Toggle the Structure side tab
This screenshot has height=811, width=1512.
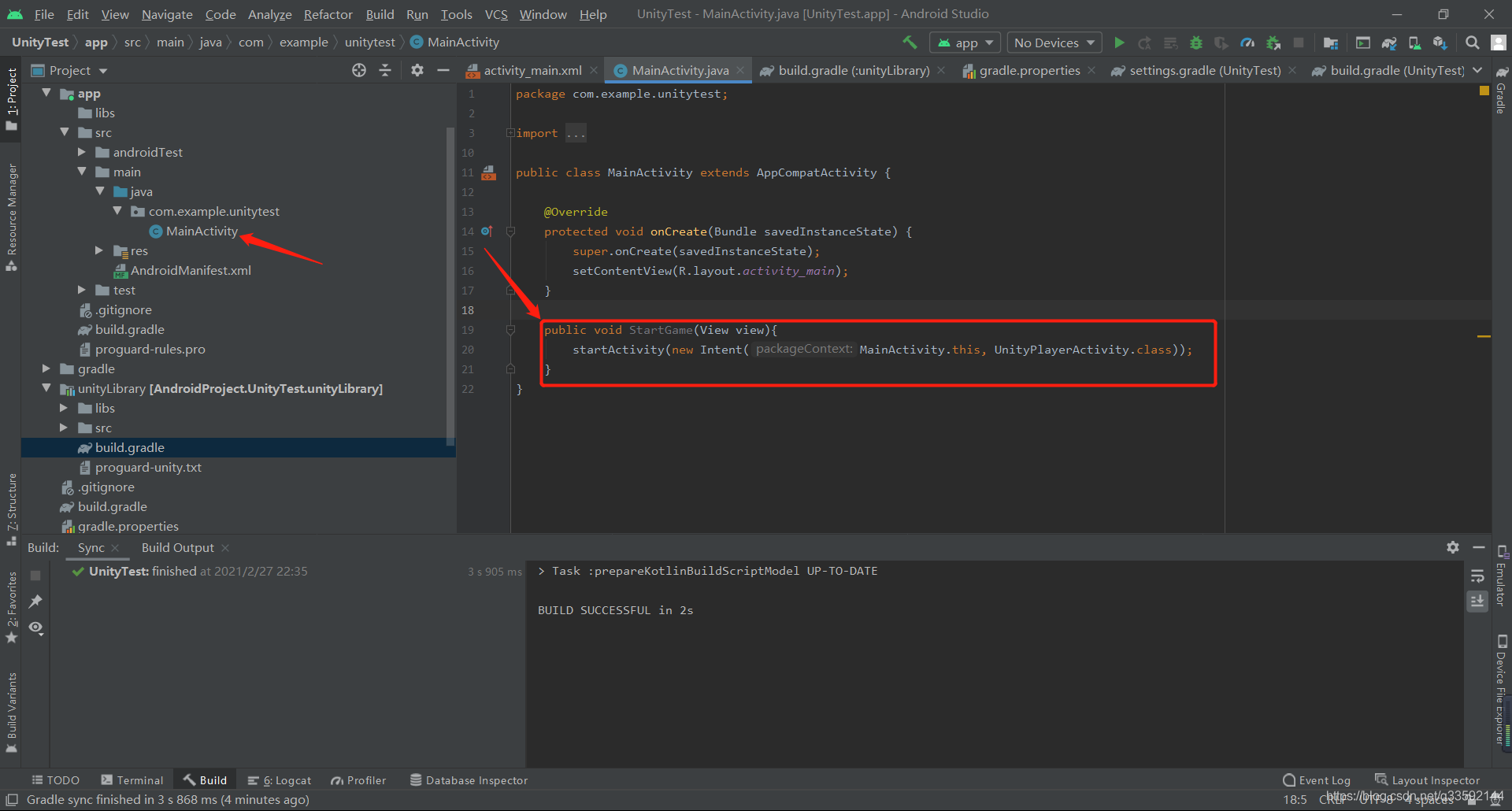(x=11, y=509)
